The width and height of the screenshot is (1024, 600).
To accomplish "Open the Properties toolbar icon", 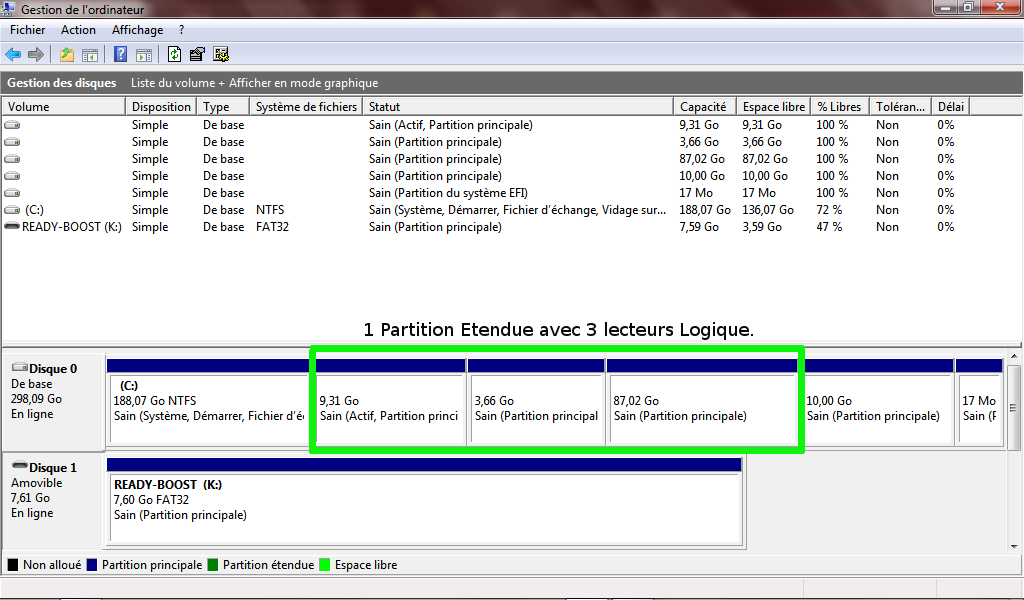I will click(x=198, y=54).
